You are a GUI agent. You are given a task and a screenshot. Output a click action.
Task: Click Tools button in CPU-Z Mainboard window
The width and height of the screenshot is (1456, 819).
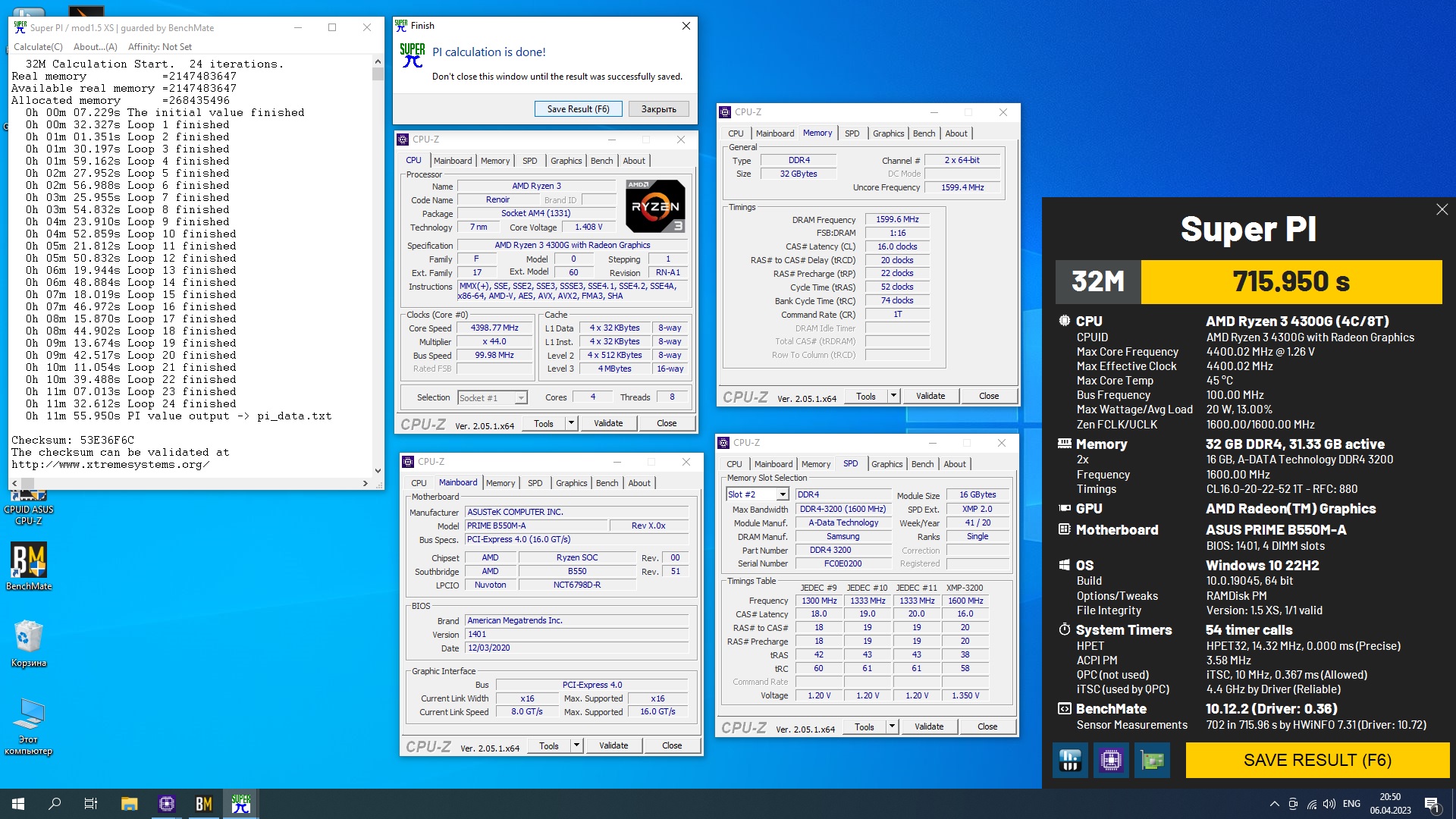click(549, 745)
